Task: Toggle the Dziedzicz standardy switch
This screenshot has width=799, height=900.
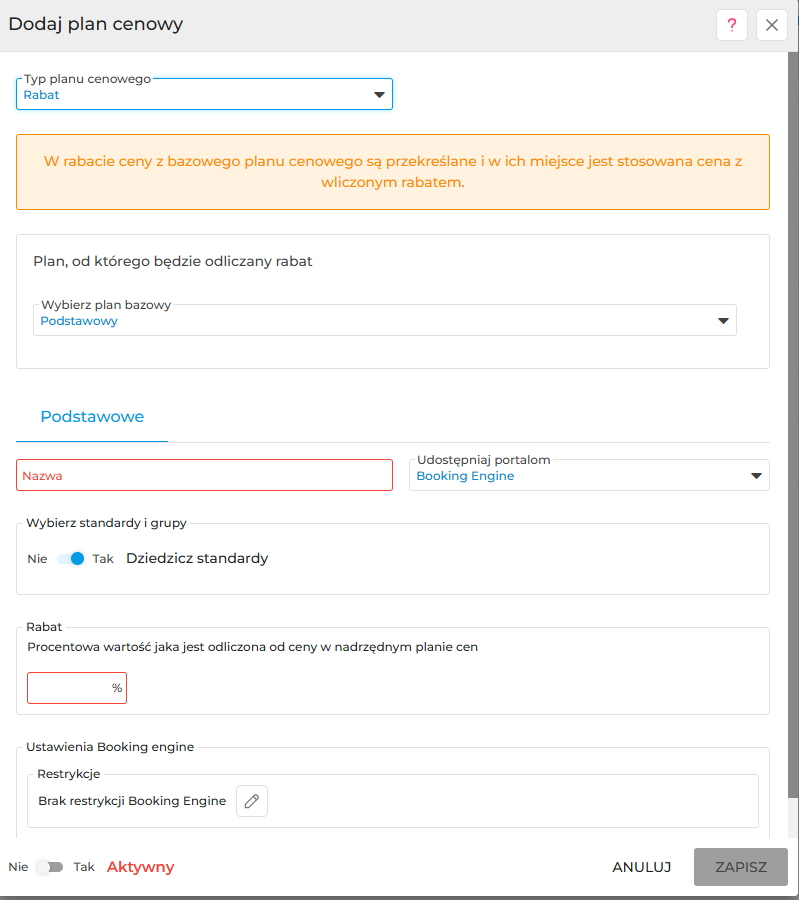Action: (71, 558)
